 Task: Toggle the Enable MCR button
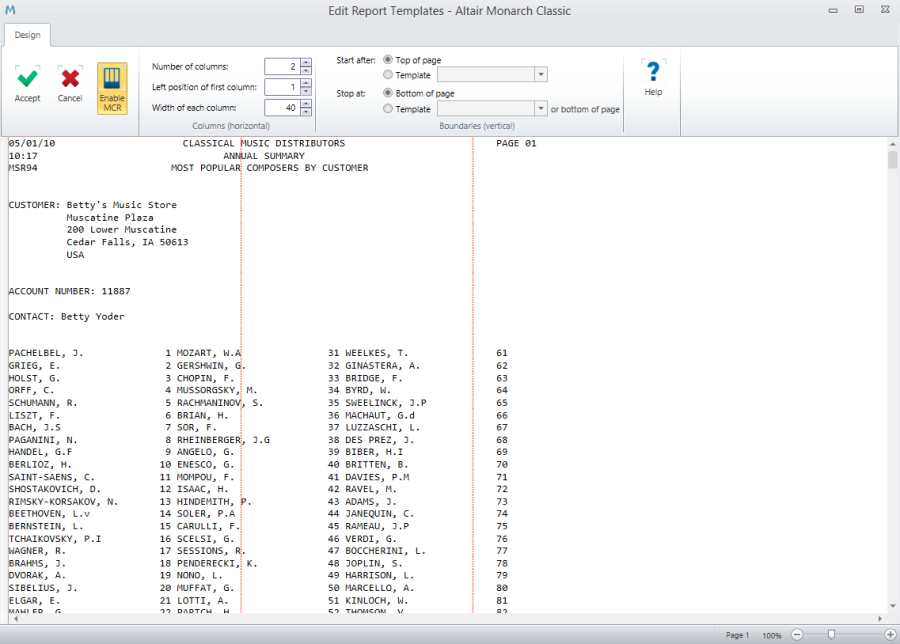point(112,88)
